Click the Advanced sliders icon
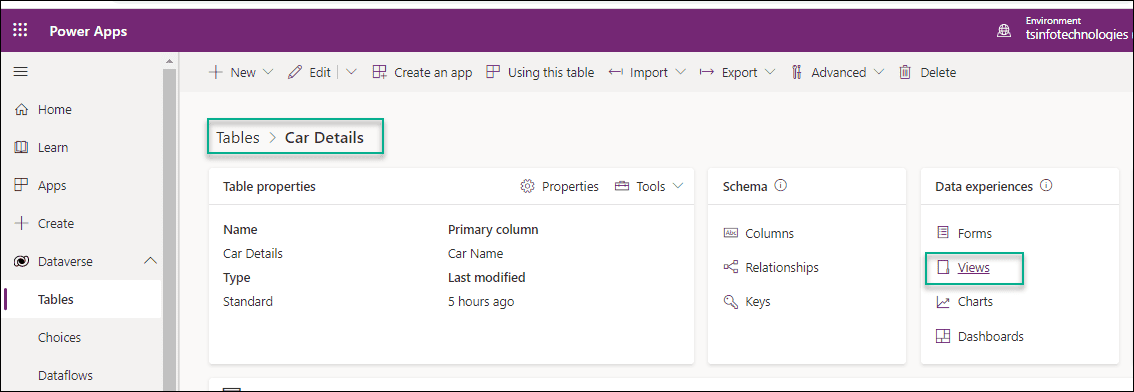 pos(797,72)
